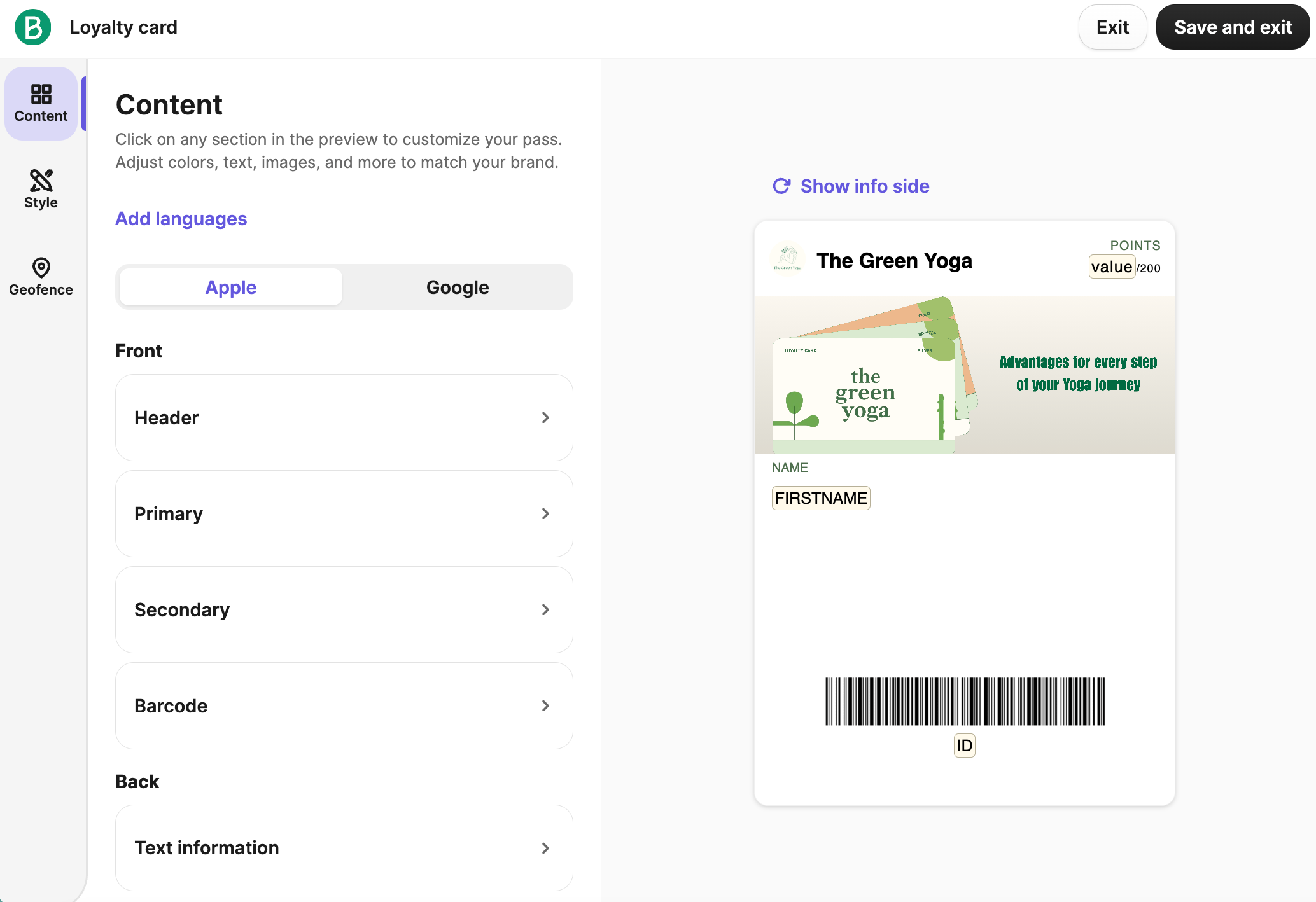Open the Content sidebar section
This screenshot has width=1316, height=902.
pyautogui.click(x=41, y=104)
